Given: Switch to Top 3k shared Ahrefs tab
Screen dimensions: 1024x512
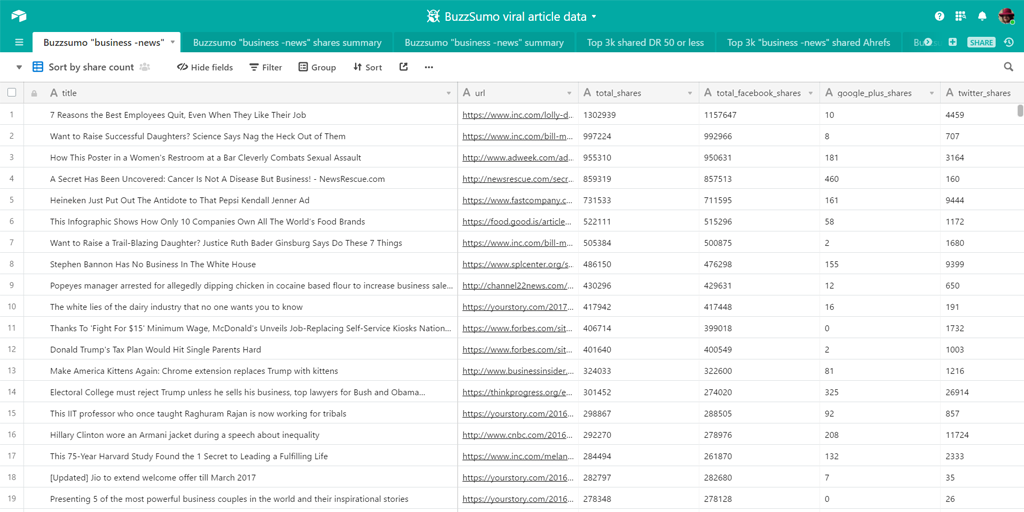Looking at the screenshot, I should pyautogui.click(x=808, y=42).
